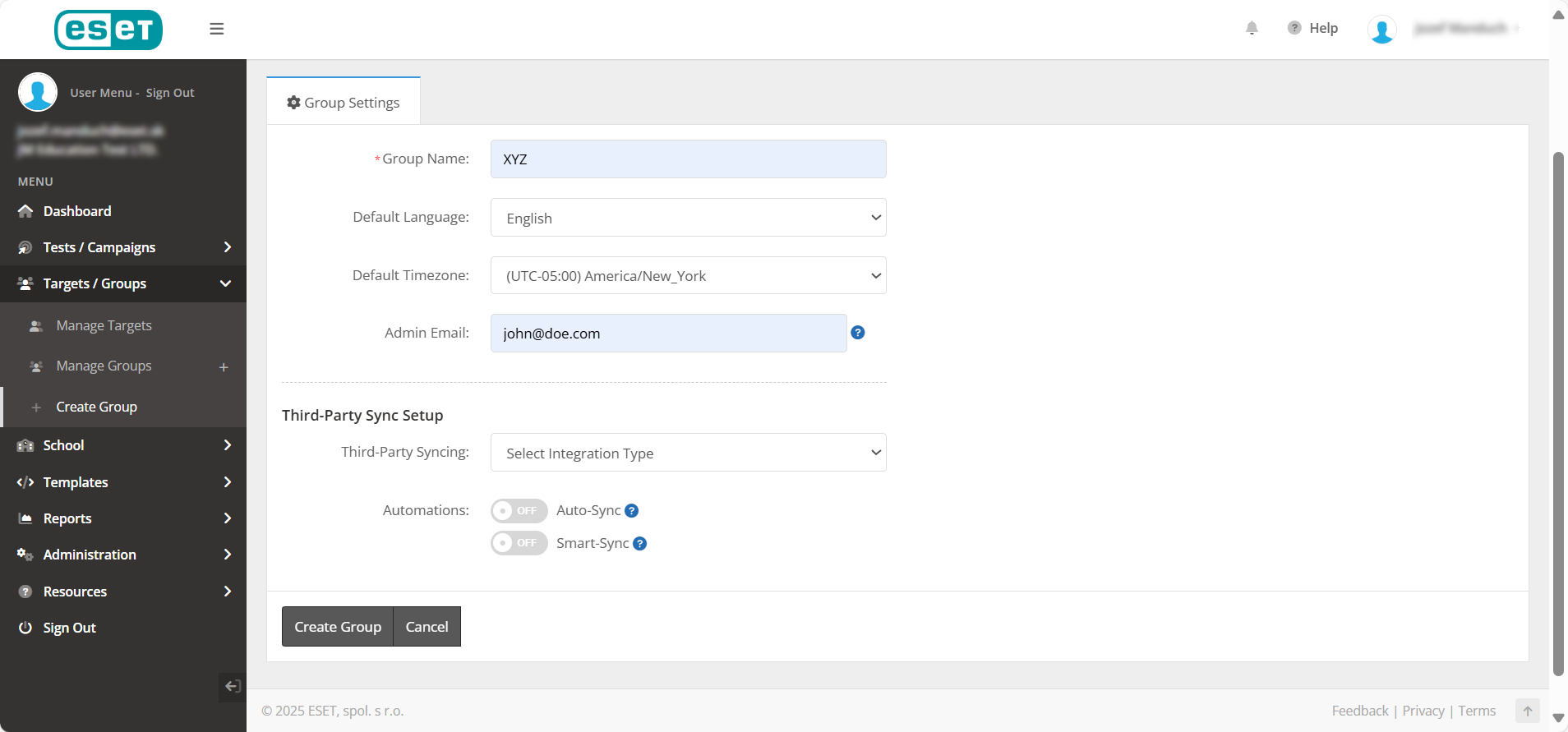Open the hamburger menu icon
This screenshot has height=732, width=1568.
[217, 29]
